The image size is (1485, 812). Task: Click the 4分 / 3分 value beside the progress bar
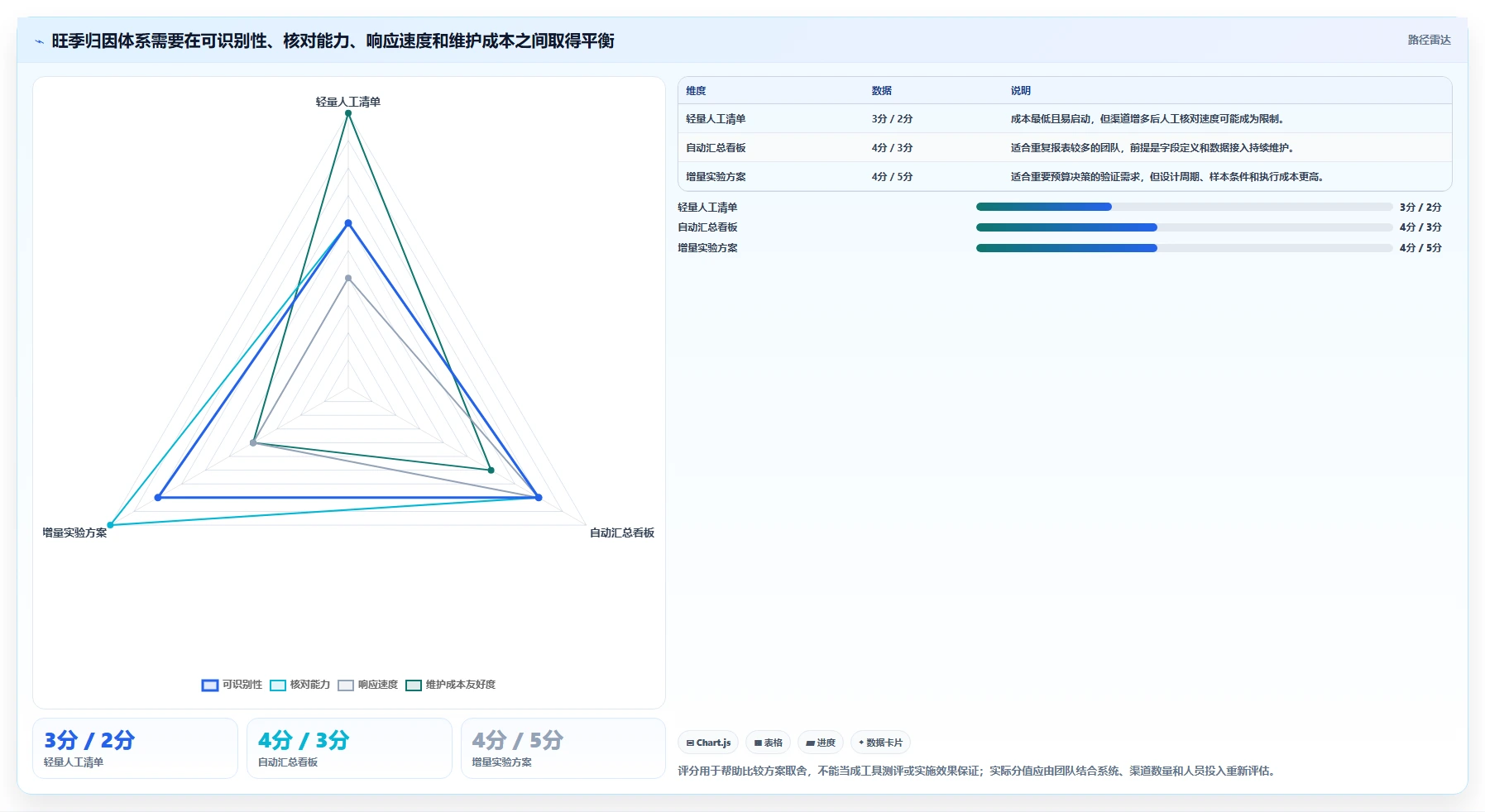[1420, 227]
